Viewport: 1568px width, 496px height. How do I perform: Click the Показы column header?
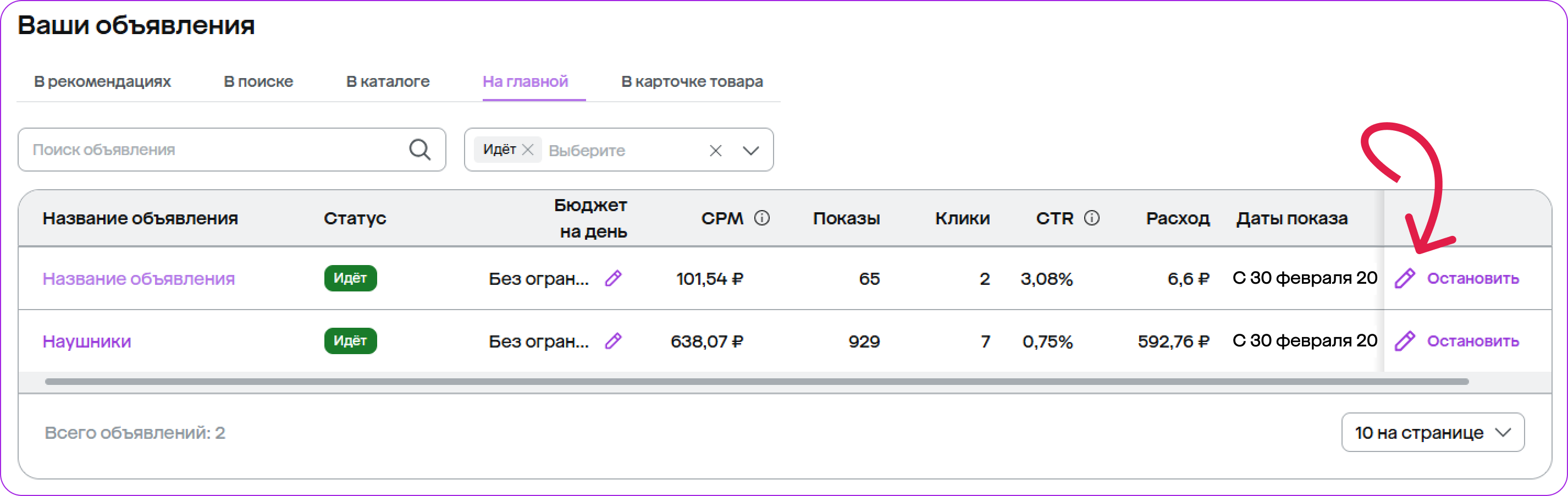[846, 218]
